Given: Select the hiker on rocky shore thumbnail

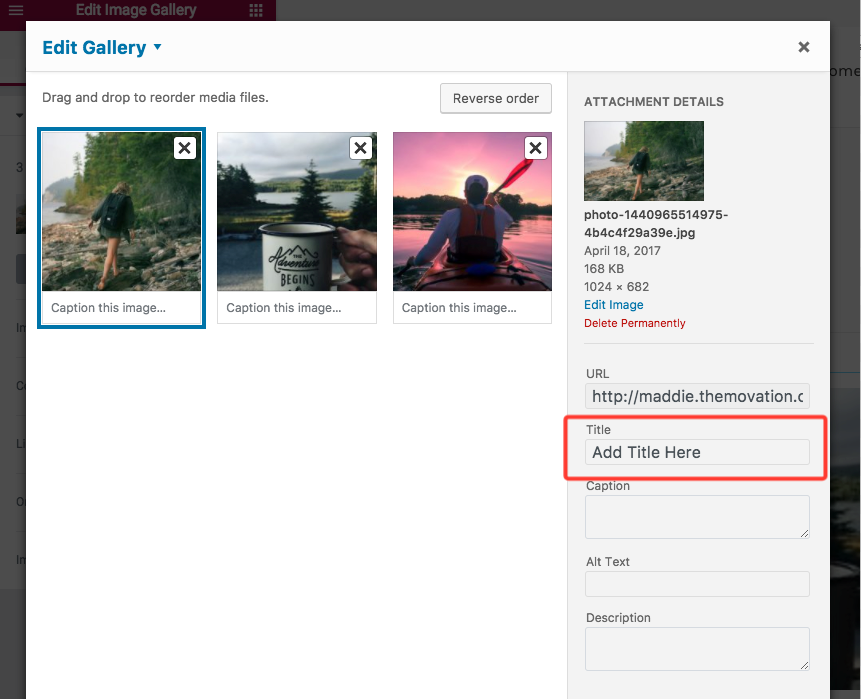Looking at the screenshot, I should [121, 211].
